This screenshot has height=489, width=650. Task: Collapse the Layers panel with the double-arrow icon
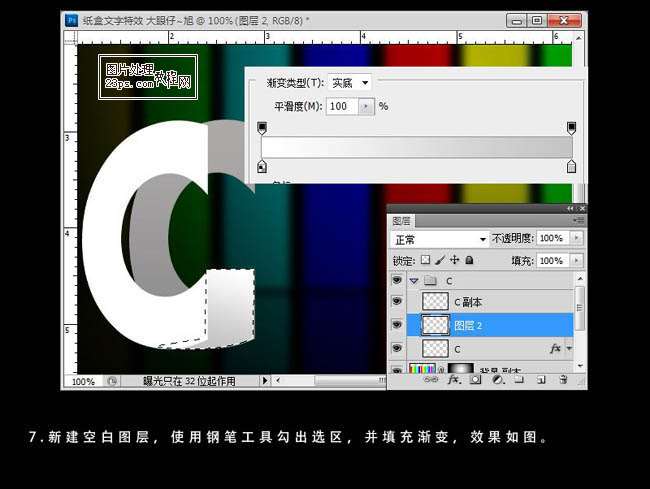click(570, 208)
